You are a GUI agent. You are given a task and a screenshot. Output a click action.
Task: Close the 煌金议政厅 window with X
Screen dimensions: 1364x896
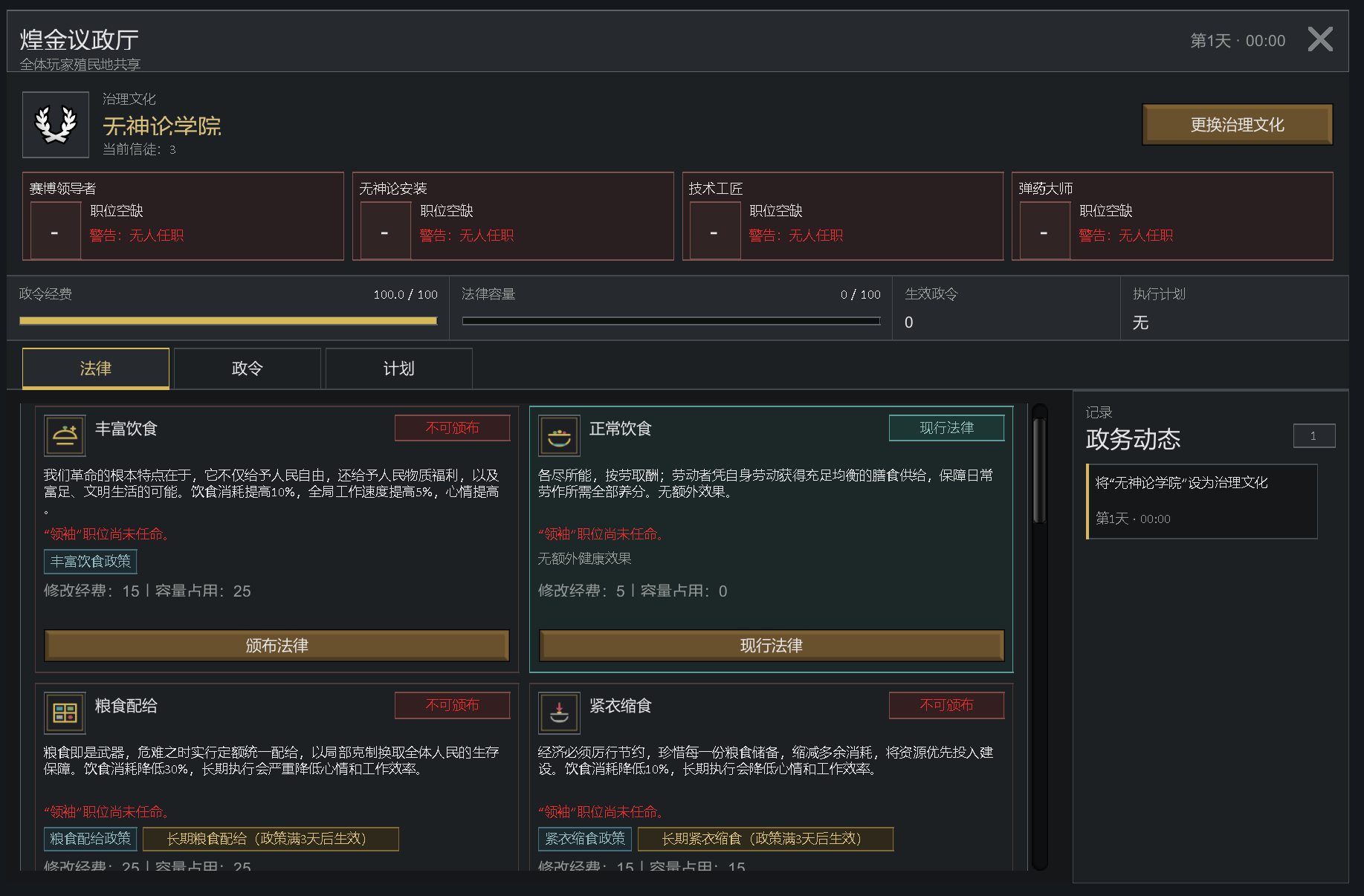[1320, 39]
